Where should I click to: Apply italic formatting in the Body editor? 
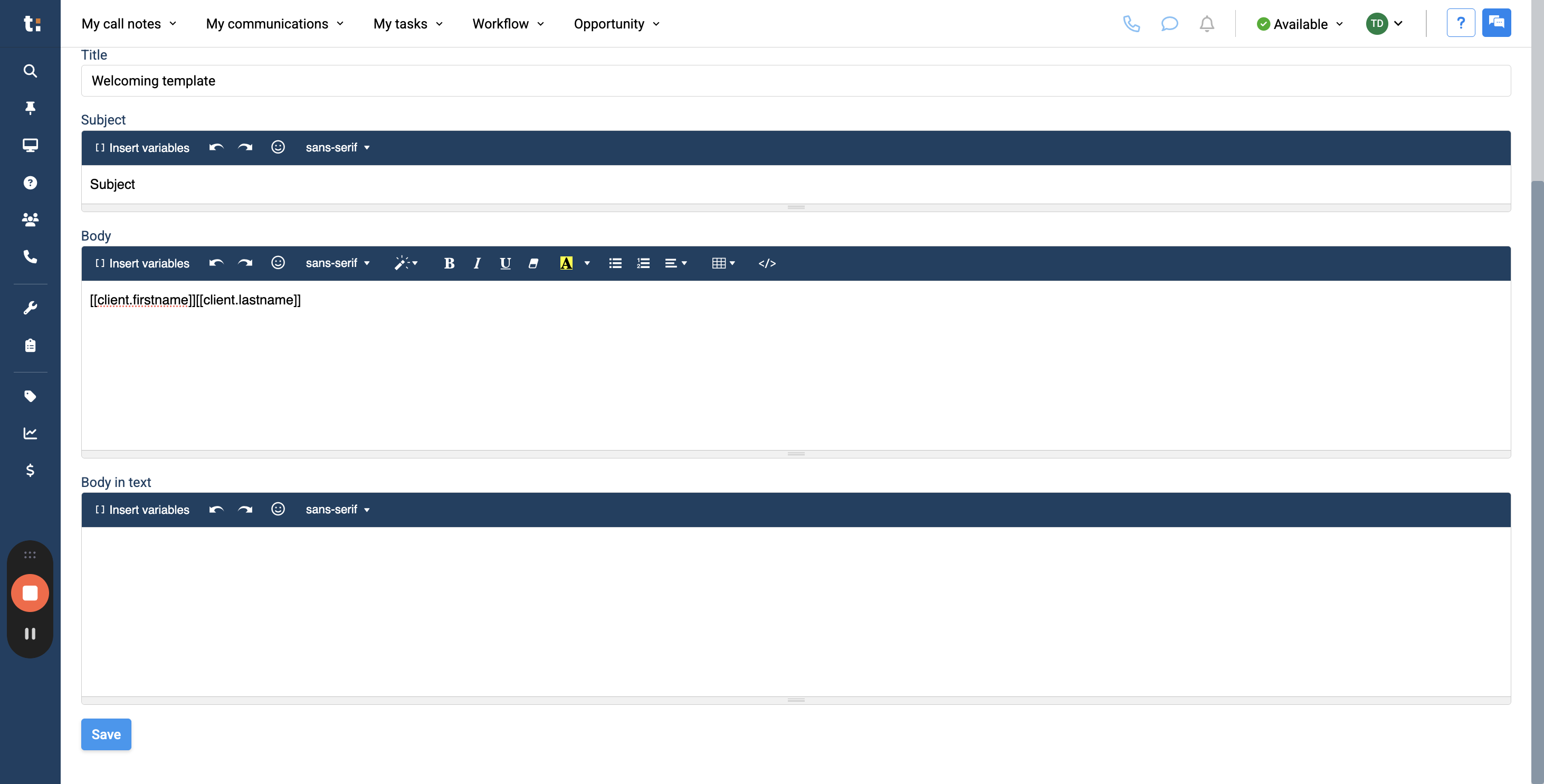tap(476, 263)
